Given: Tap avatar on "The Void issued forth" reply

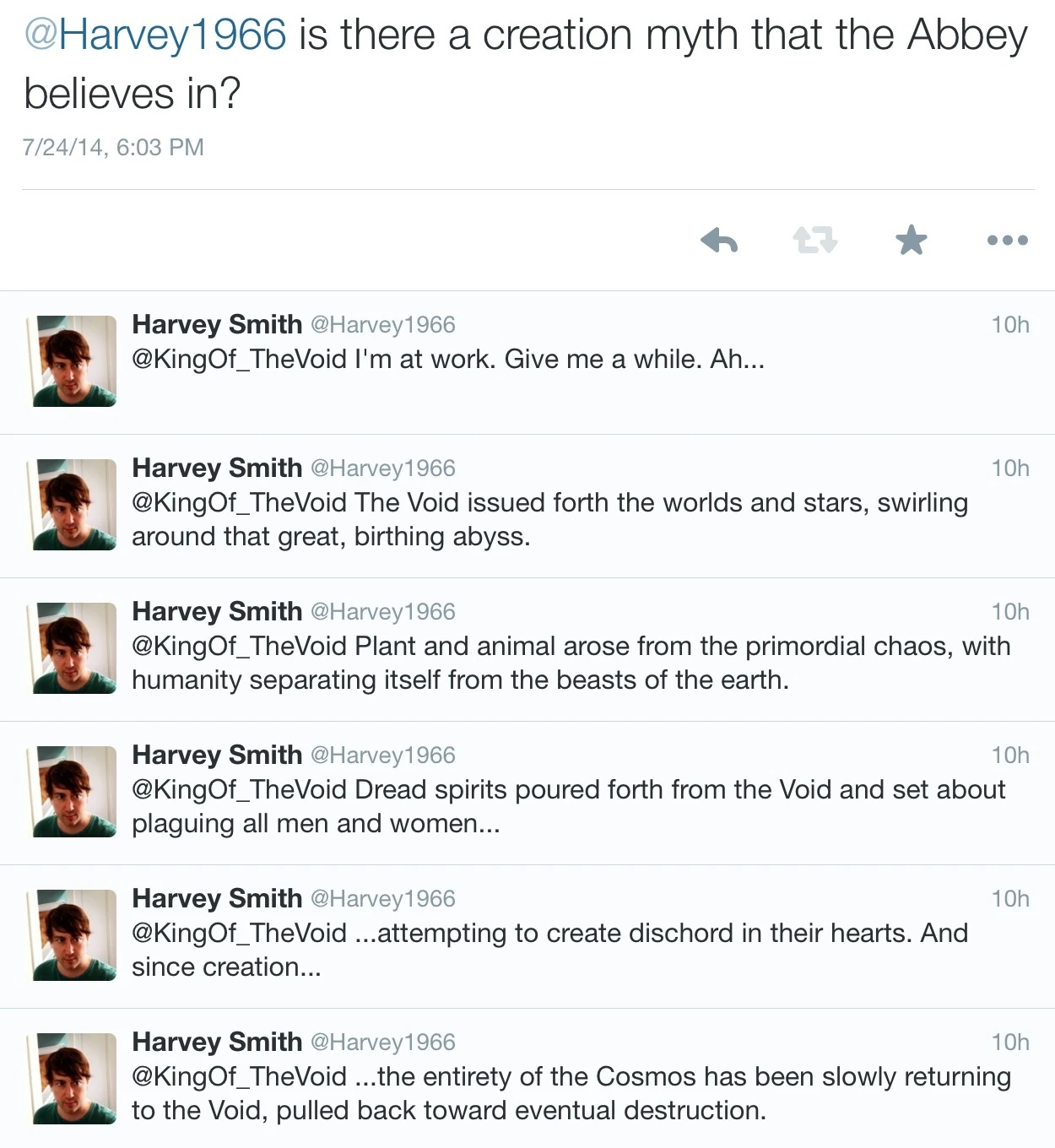Looking at the screenshot, I should coord(74,505).
